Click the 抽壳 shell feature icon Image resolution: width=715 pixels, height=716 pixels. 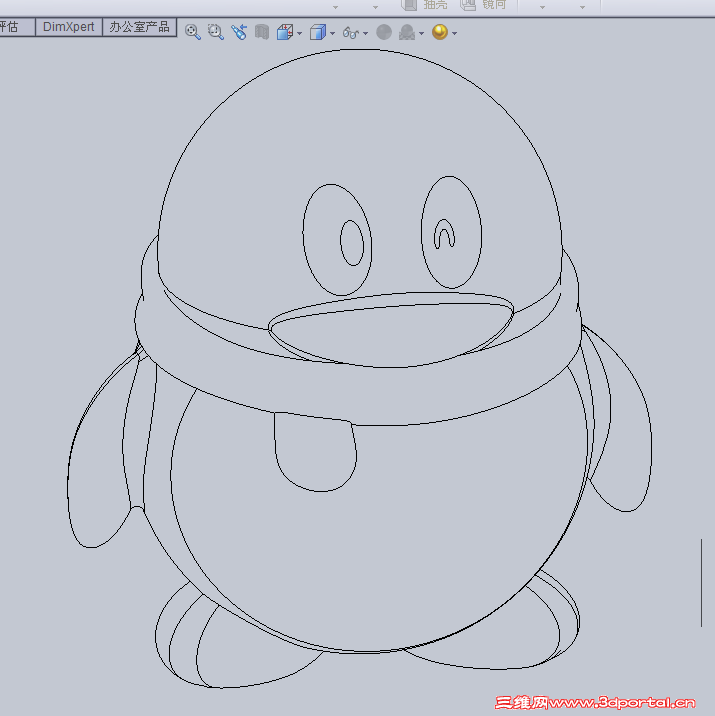click(x=409, y=5)
